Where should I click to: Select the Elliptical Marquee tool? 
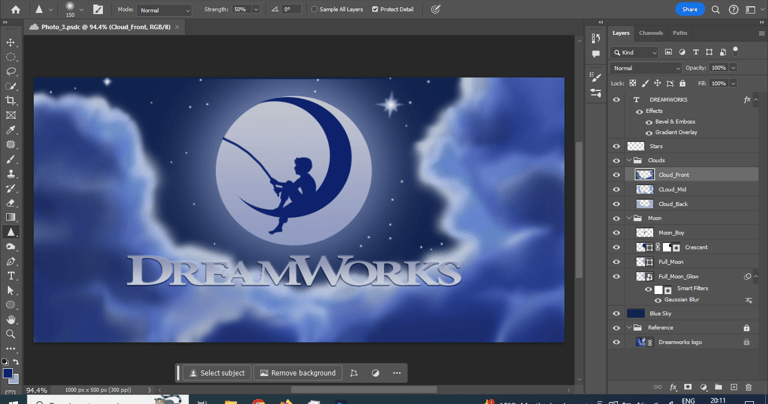[10, 57]
